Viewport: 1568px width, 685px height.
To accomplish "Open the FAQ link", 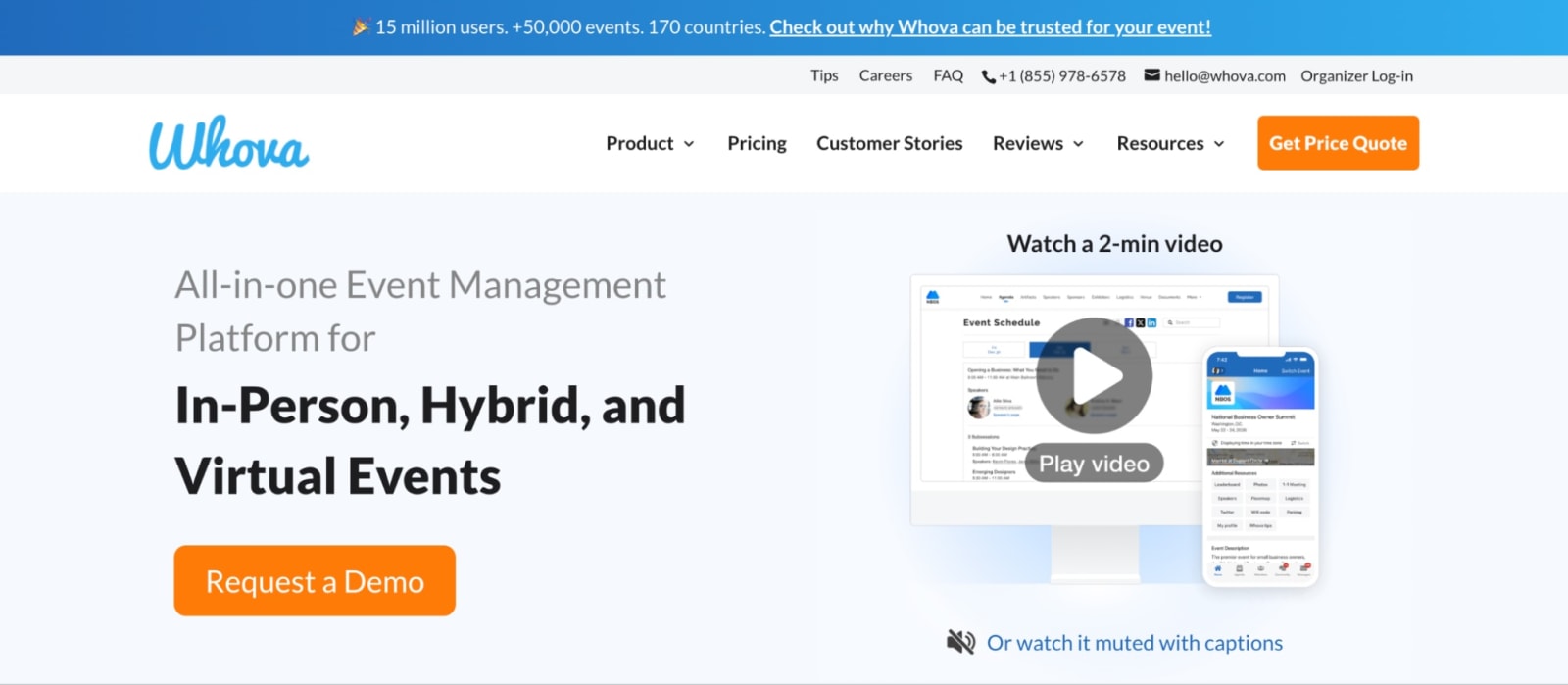I will (948, 75).
